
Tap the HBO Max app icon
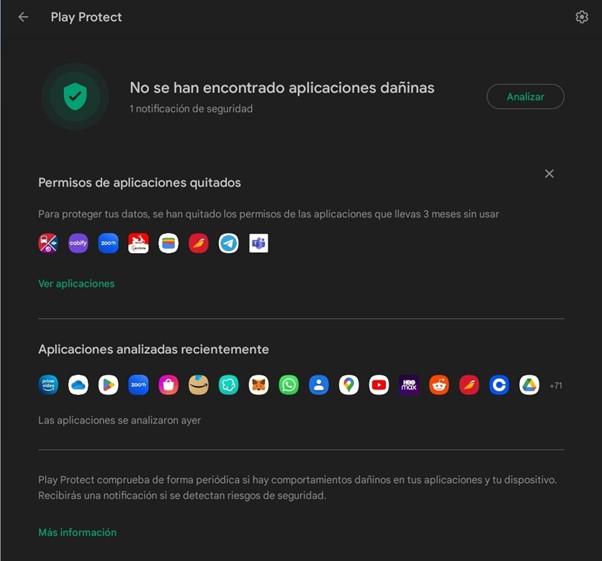(408, 385)
